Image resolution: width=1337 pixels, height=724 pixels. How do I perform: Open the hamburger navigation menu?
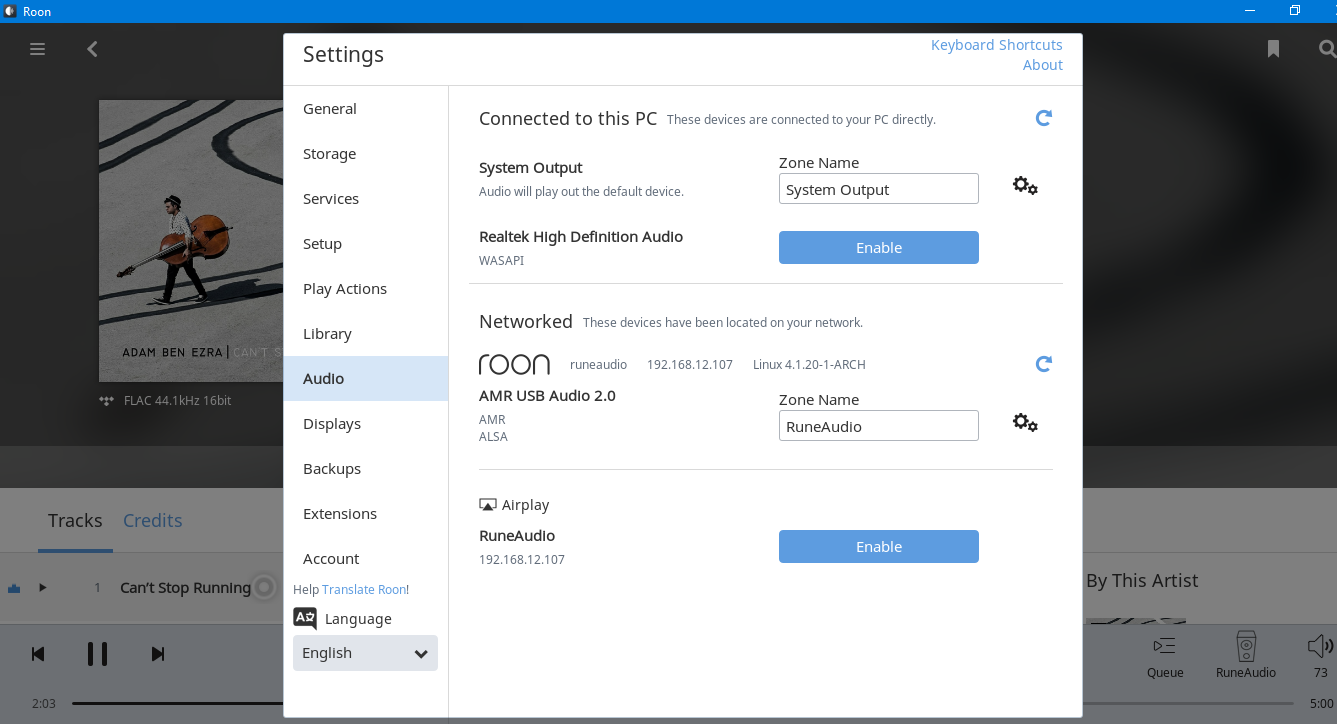pos(38,48)
